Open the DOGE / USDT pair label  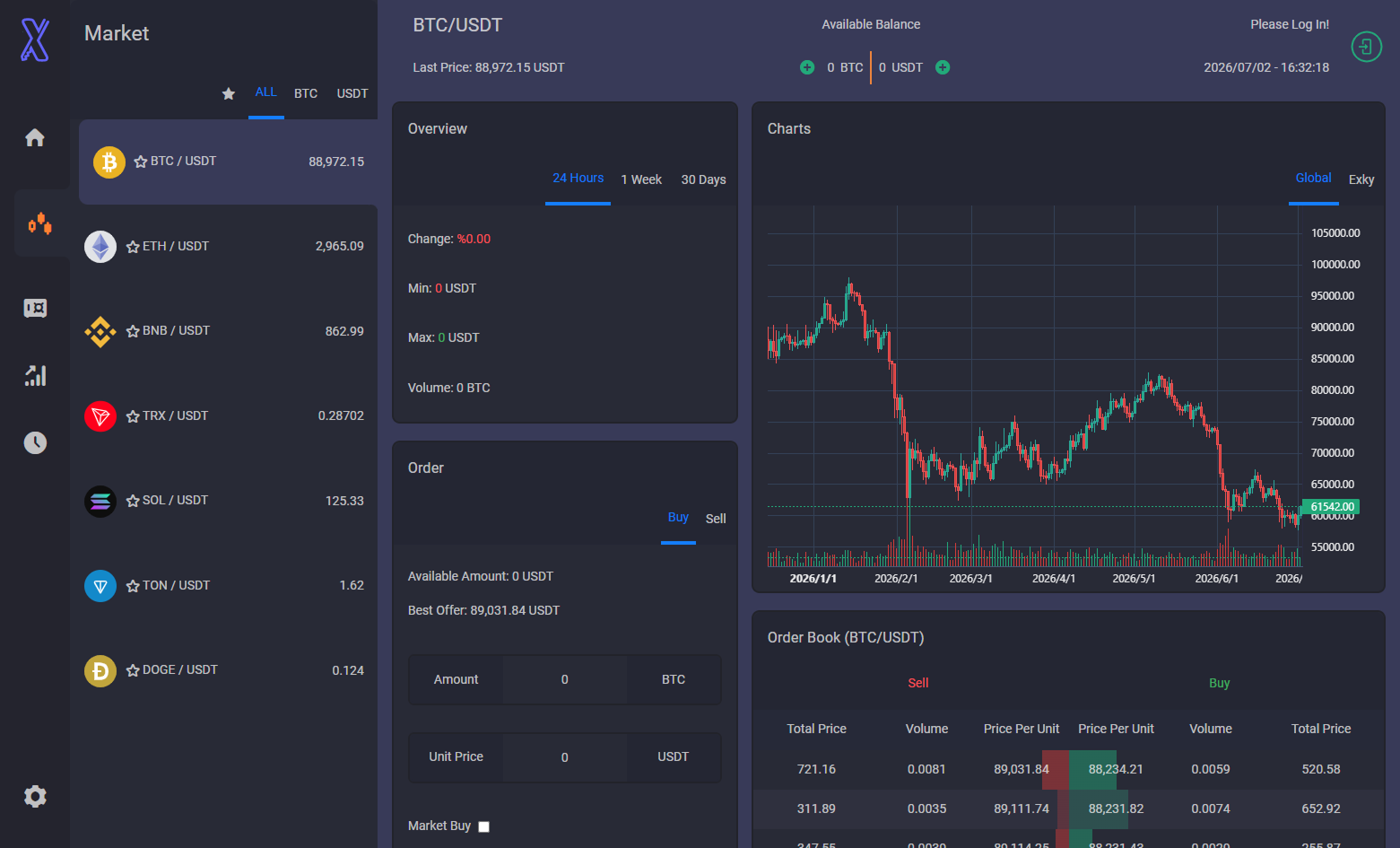tap(180, 669)
